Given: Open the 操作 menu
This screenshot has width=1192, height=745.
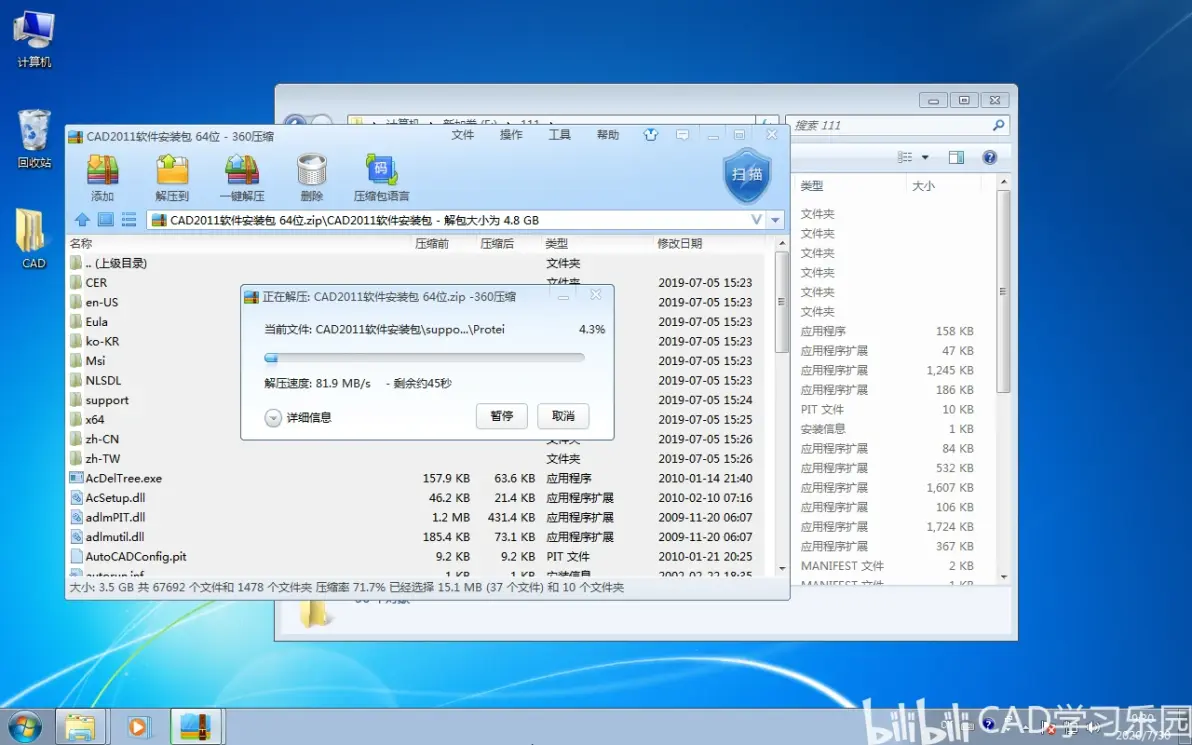Looking at the screenshot, I should (x=511, y=135).
